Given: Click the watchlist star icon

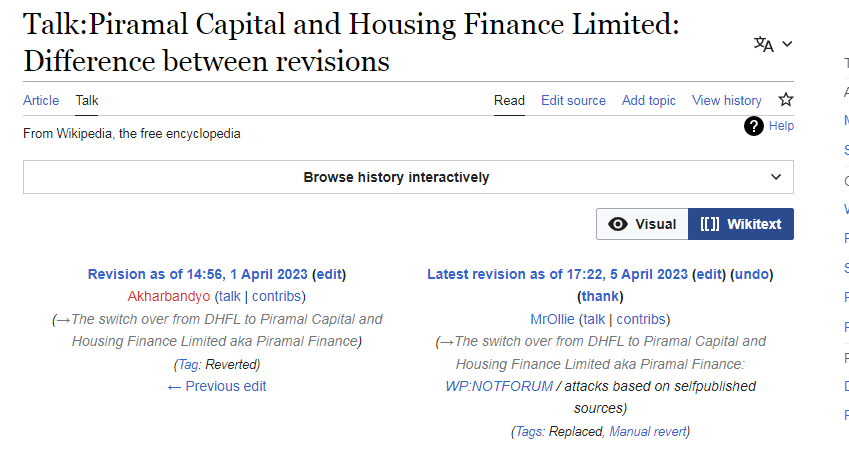Looking at the screenshot, I should click(786, 100).
